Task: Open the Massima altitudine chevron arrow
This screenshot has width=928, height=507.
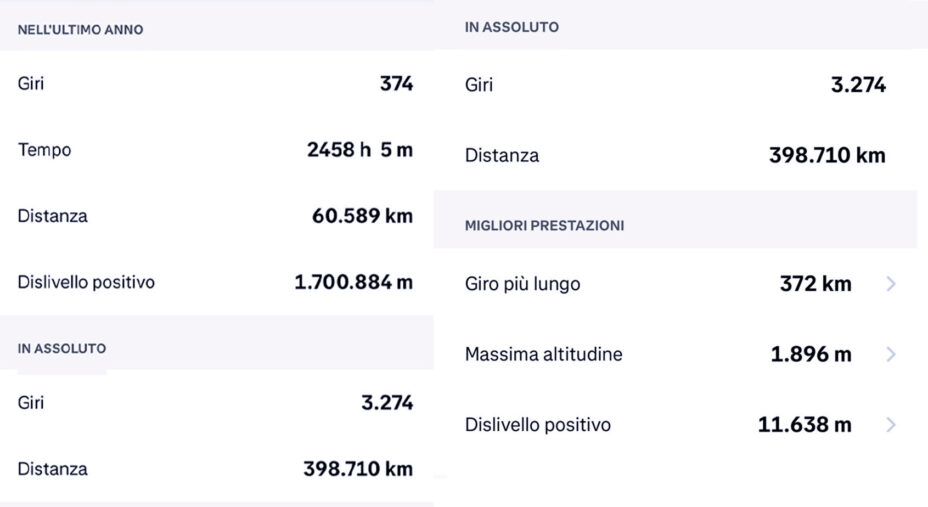Action: (x=891, y=354)
